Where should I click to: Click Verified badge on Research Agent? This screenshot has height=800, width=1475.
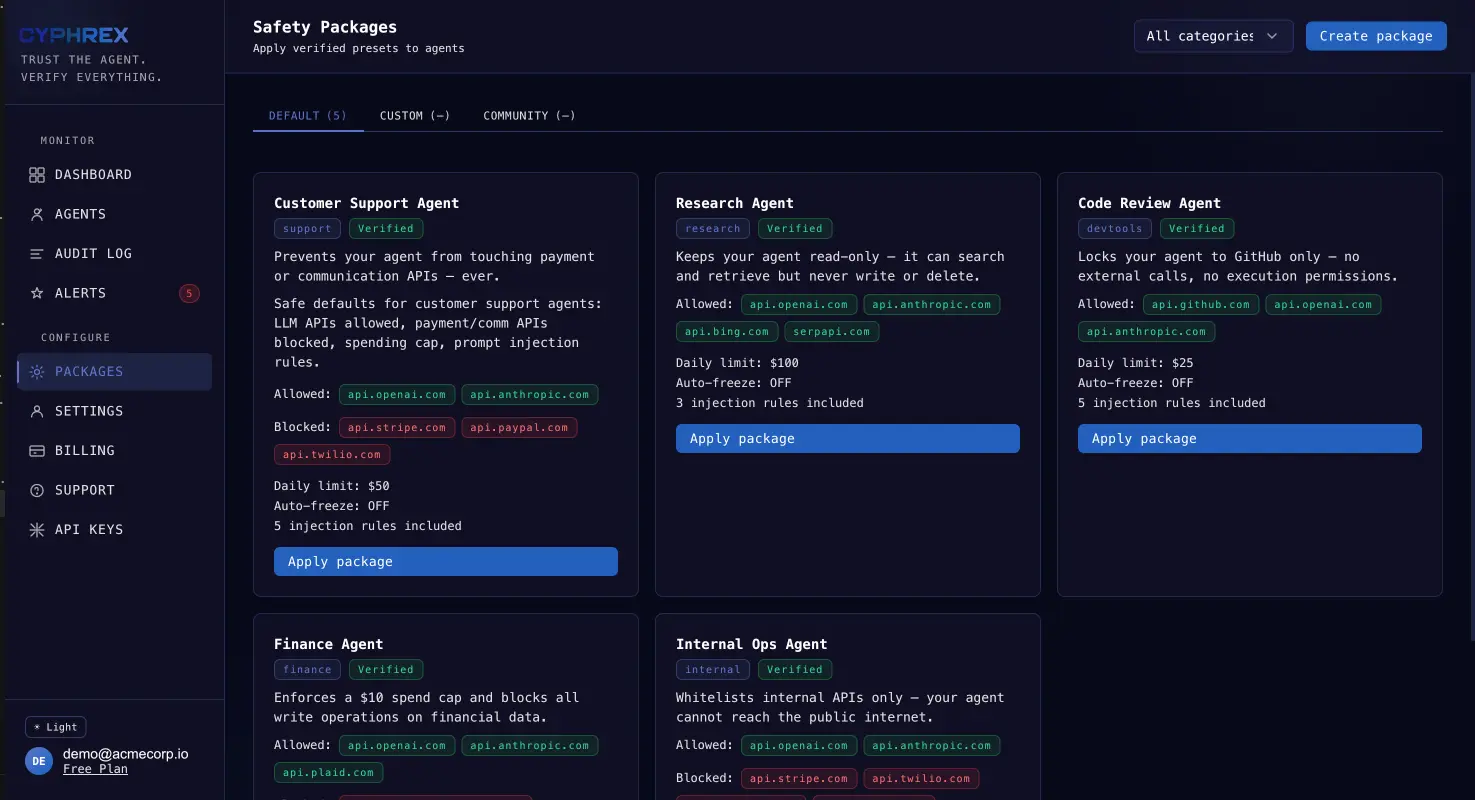[x=795, y=229]
